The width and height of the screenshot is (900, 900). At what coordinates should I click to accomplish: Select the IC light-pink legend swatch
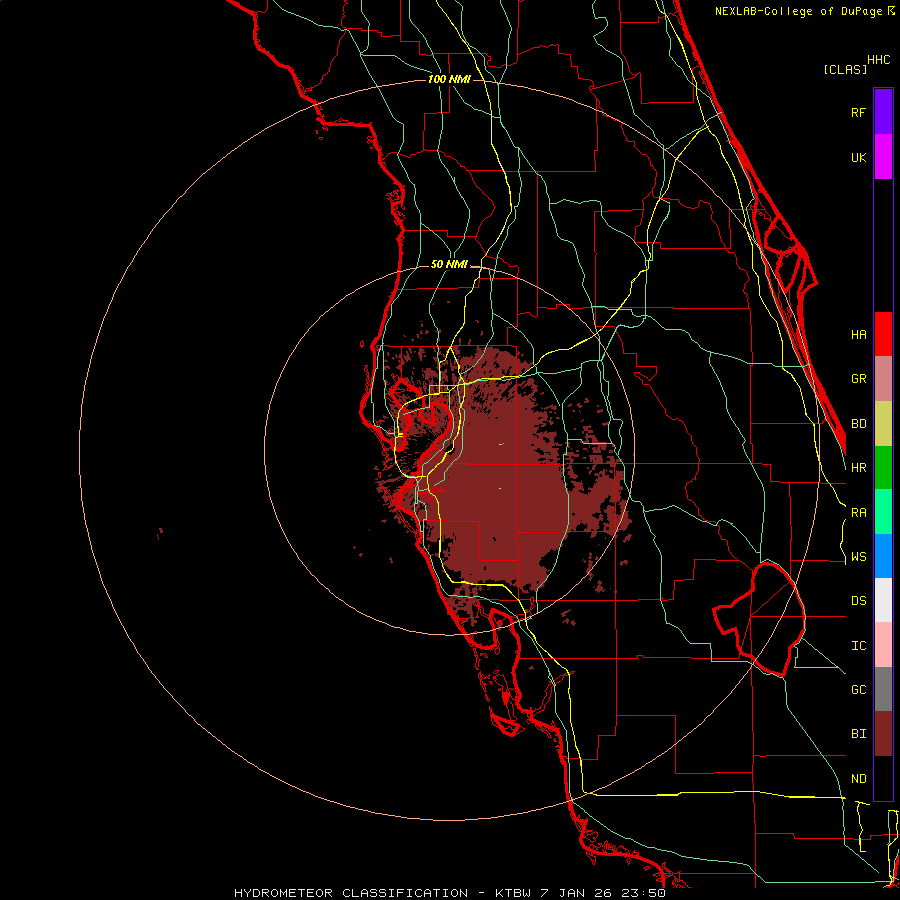click(x=883, y=645)
